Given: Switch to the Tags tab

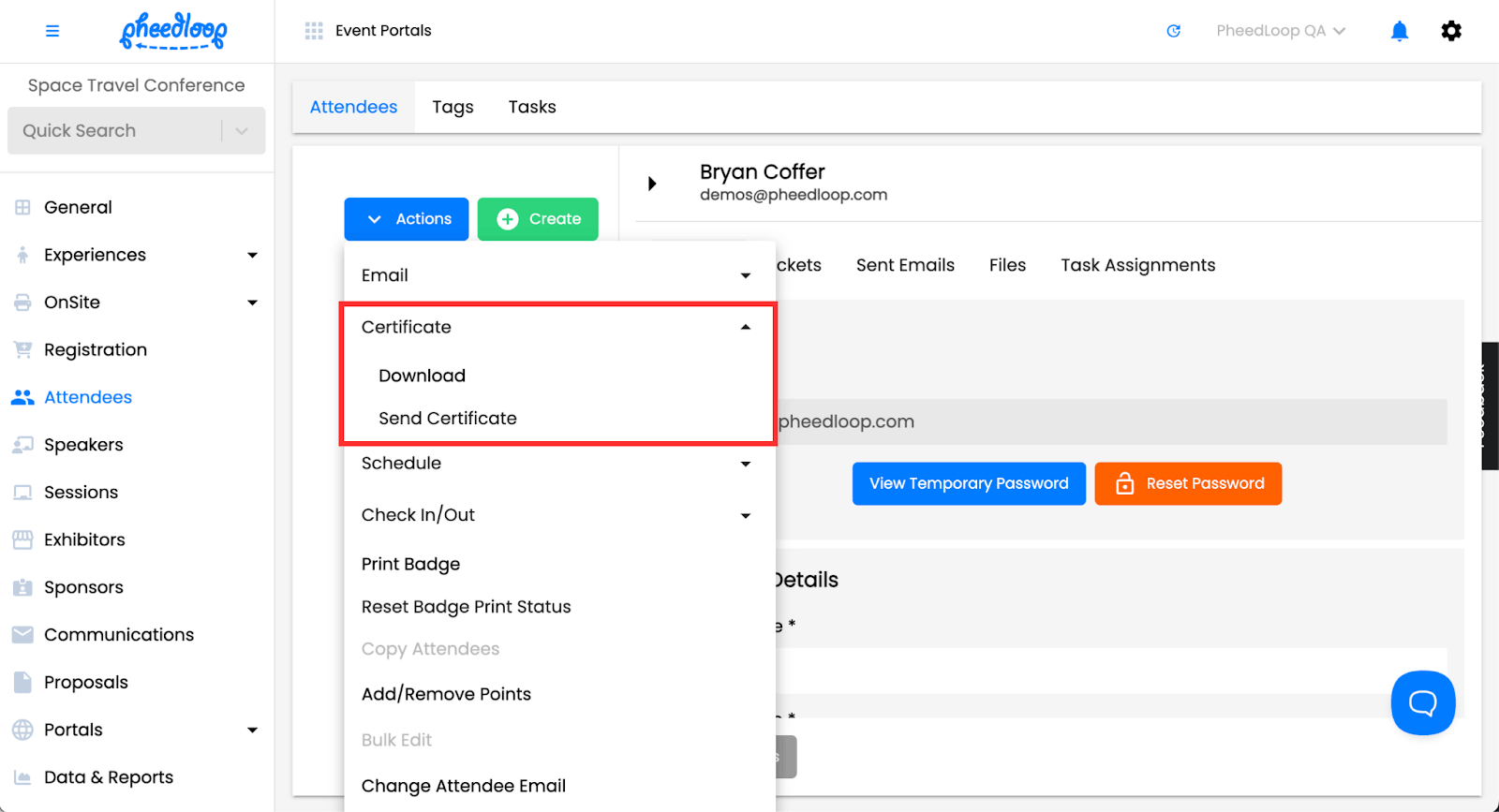Looking at the screenshot, I should click(x=453, y=107).
